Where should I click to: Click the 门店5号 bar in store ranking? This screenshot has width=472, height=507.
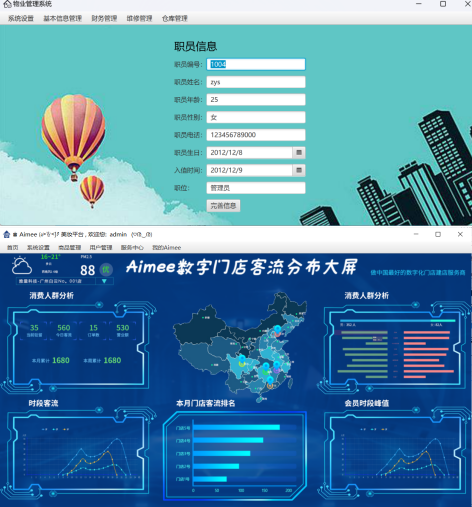tap(236, 427)
